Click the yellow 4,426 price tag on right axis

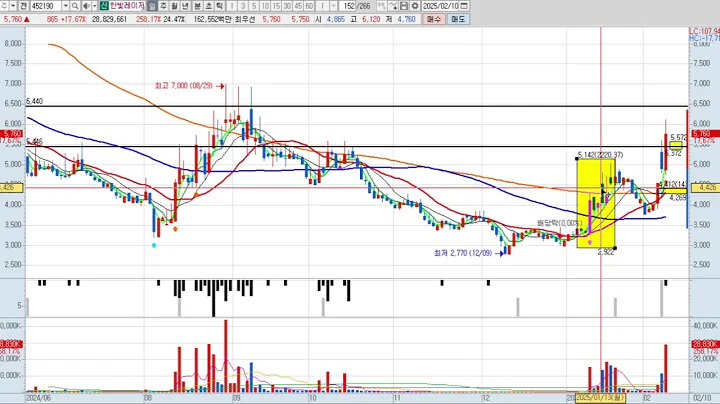(x=704, y=187)
